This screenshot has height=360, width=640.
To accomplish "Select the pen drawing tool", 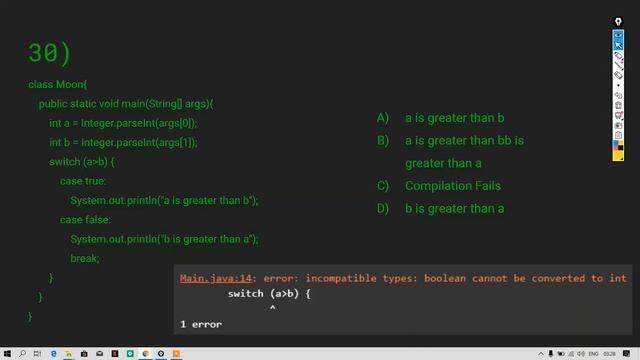I will click(x=618, y=56).
